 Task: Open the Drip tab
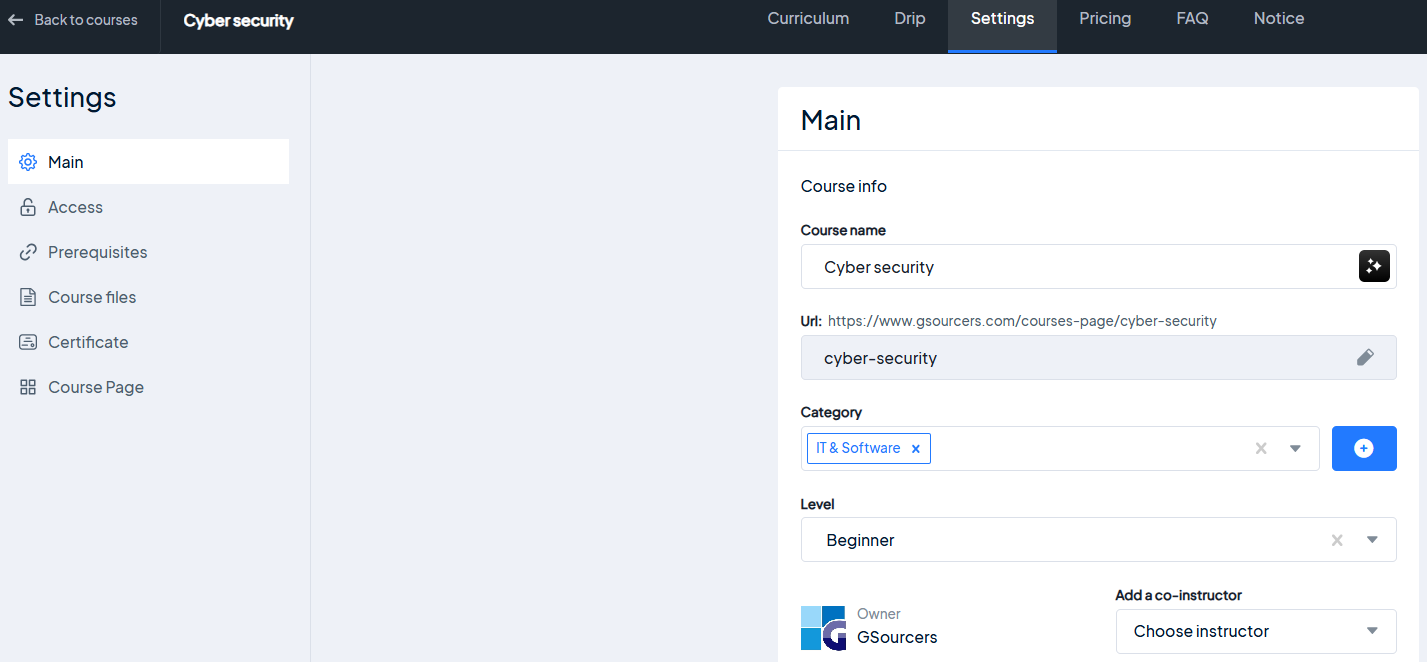tap(910, 19)
